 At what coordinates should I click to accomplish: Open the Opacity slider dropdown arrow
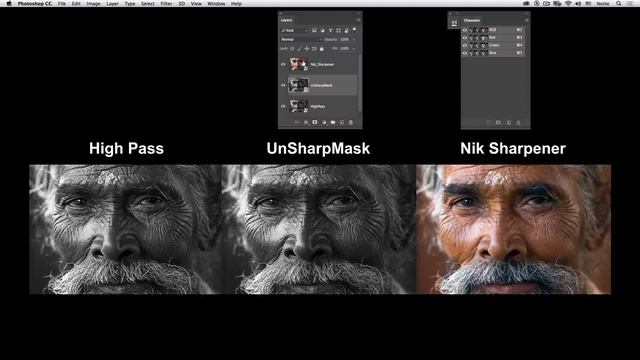(354, 40)
